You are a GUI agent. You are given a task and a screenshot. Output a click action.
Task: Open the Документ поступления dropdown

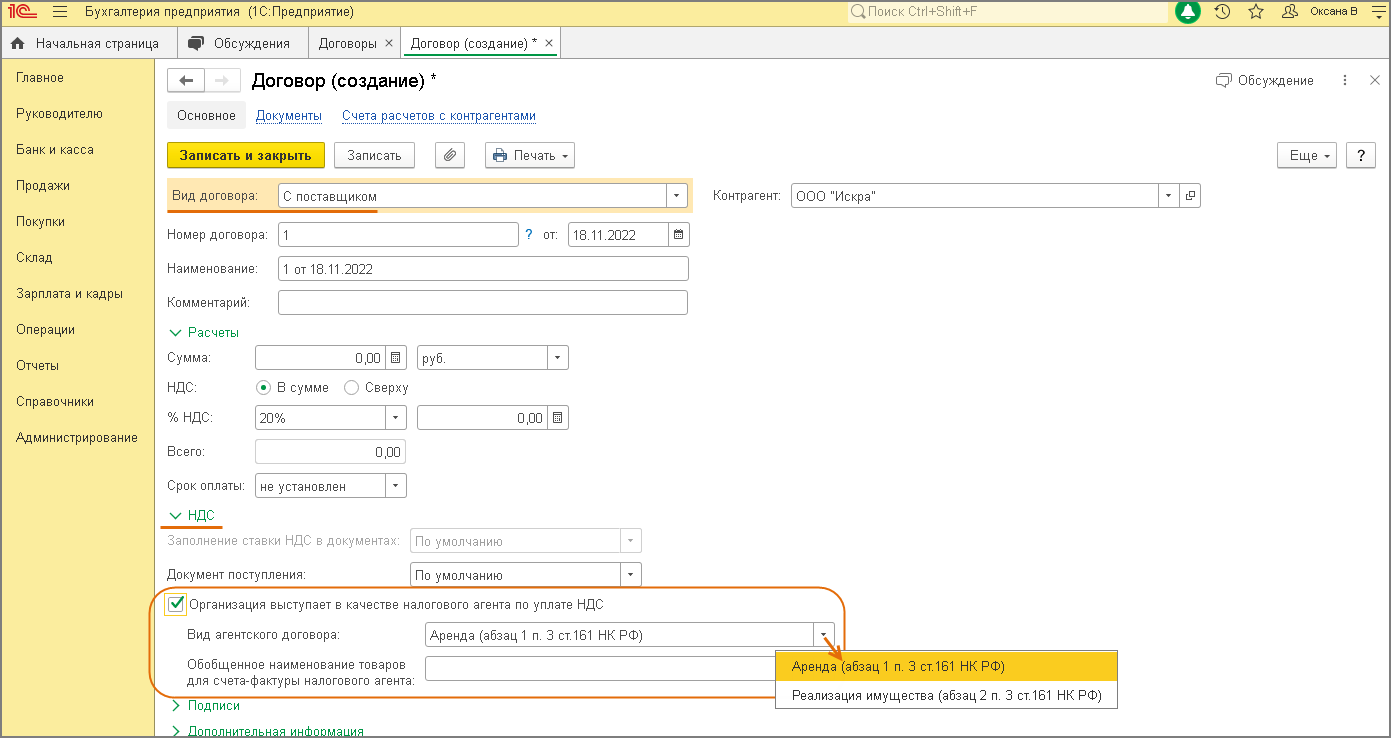(630, 575)
